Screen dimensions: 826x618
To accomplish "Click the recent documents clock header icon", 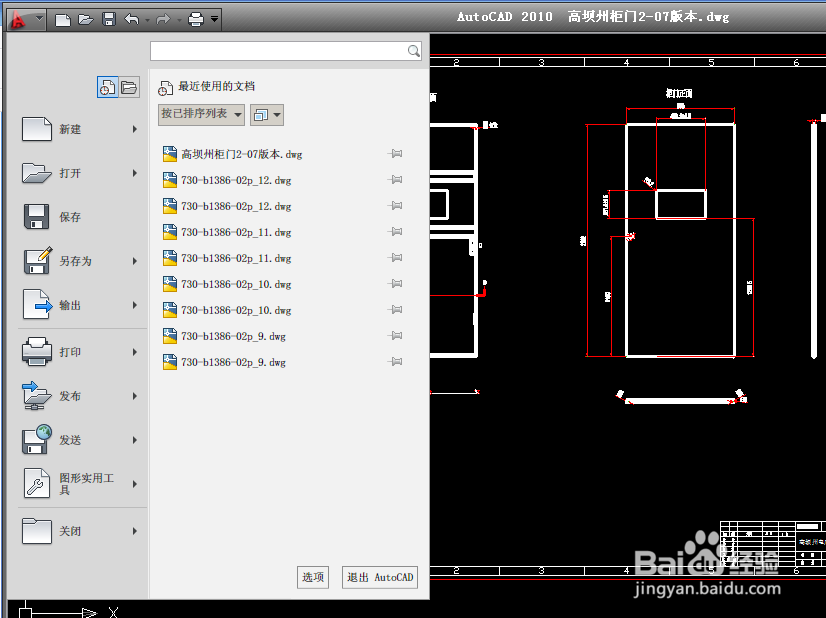I will [x=165, y=88].
